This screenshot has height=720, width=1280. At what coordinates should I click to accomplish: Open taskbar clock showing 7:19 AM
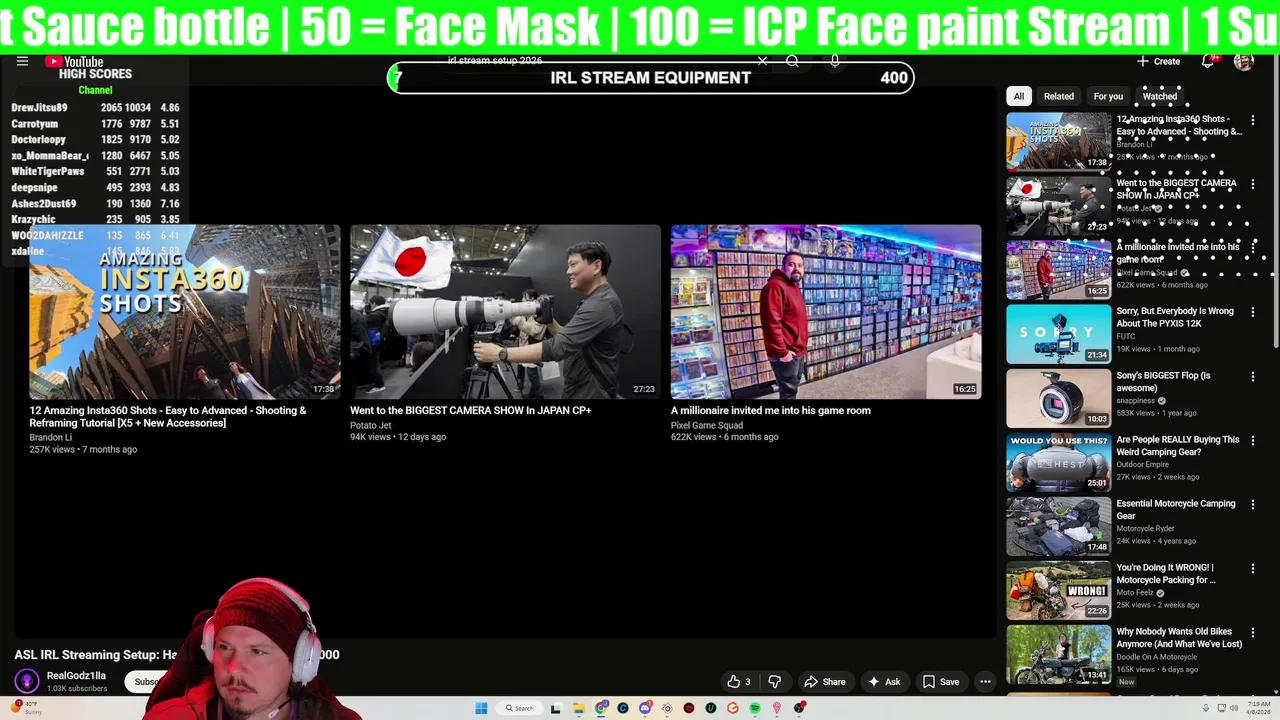pyautogui.click(x=1258, y=708)
